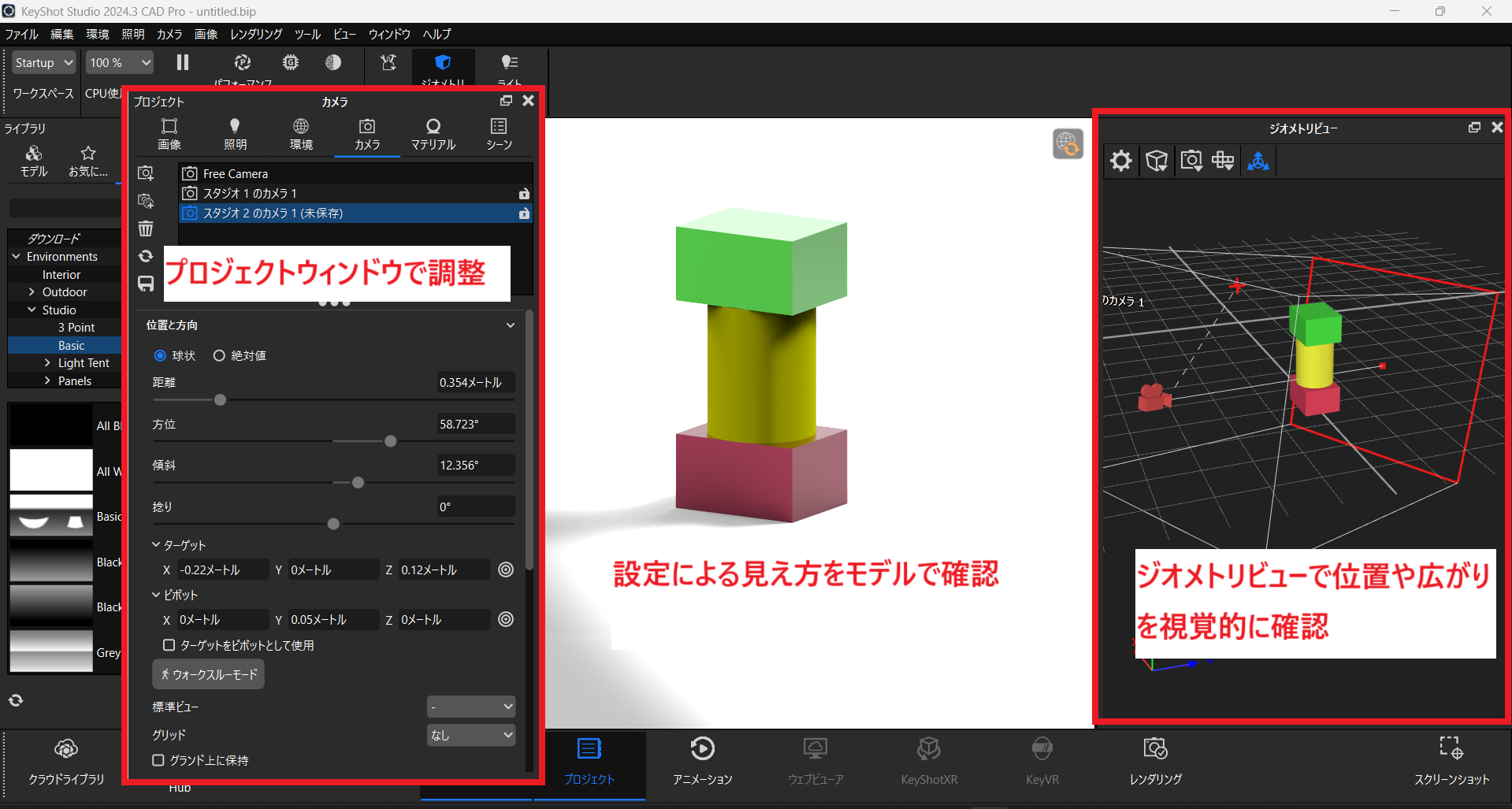
Task: Select Free Camera in the camera list
Action: [356, 173]
